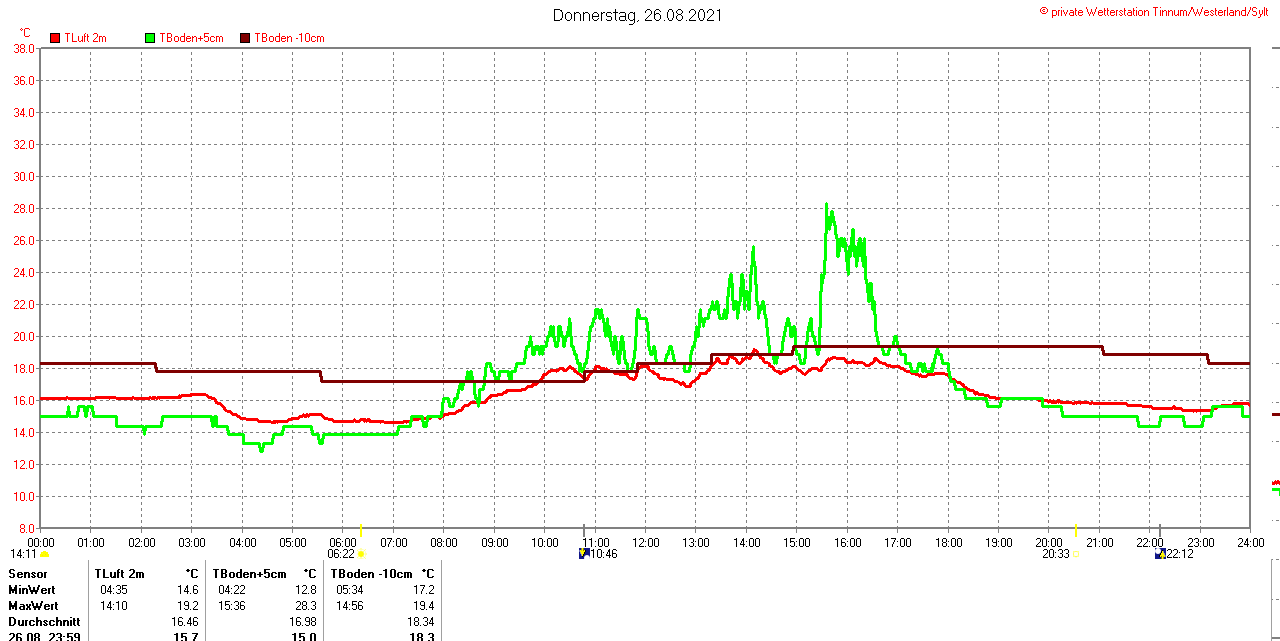Click the 12:00 label on time axis
The height and width of the screenshot is (641, 1280).
point(646,543)
